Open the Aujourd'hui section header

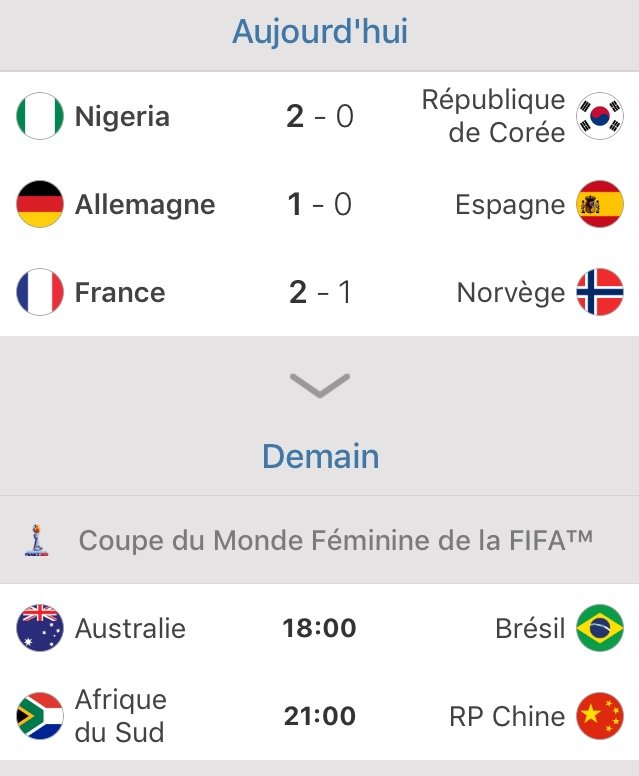(x=319, y=32)
